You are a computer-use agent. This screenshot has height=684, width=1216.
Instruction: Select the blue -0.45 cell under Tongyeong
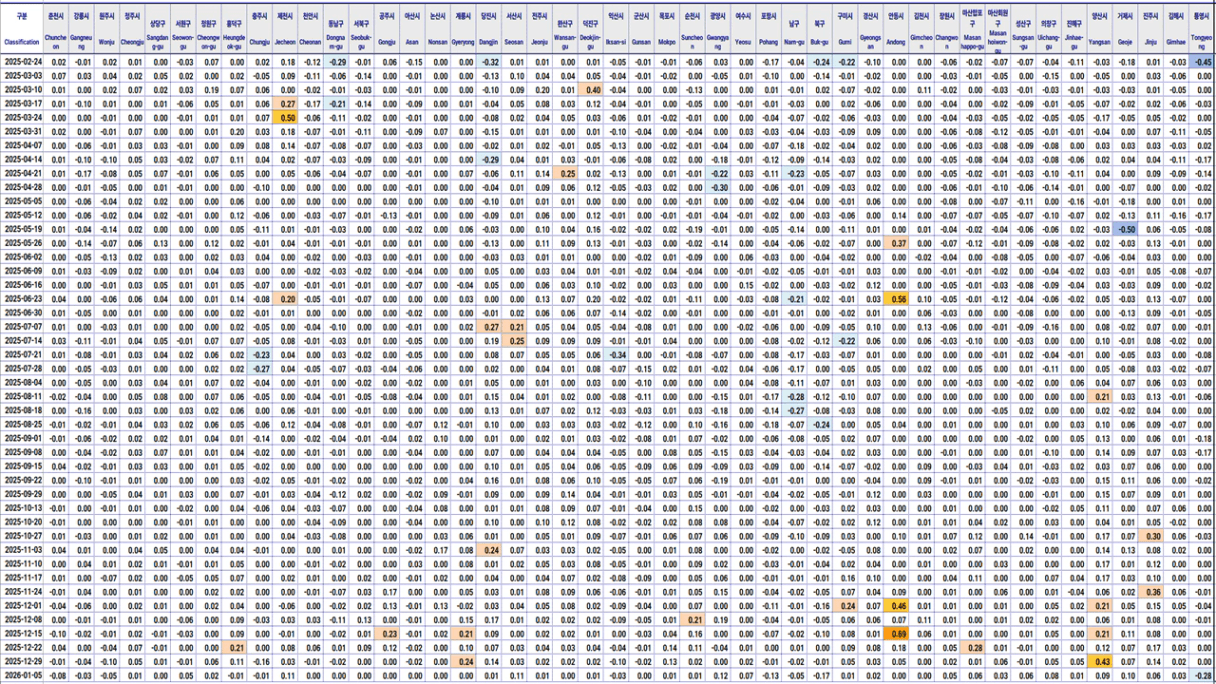[1203, 62]
